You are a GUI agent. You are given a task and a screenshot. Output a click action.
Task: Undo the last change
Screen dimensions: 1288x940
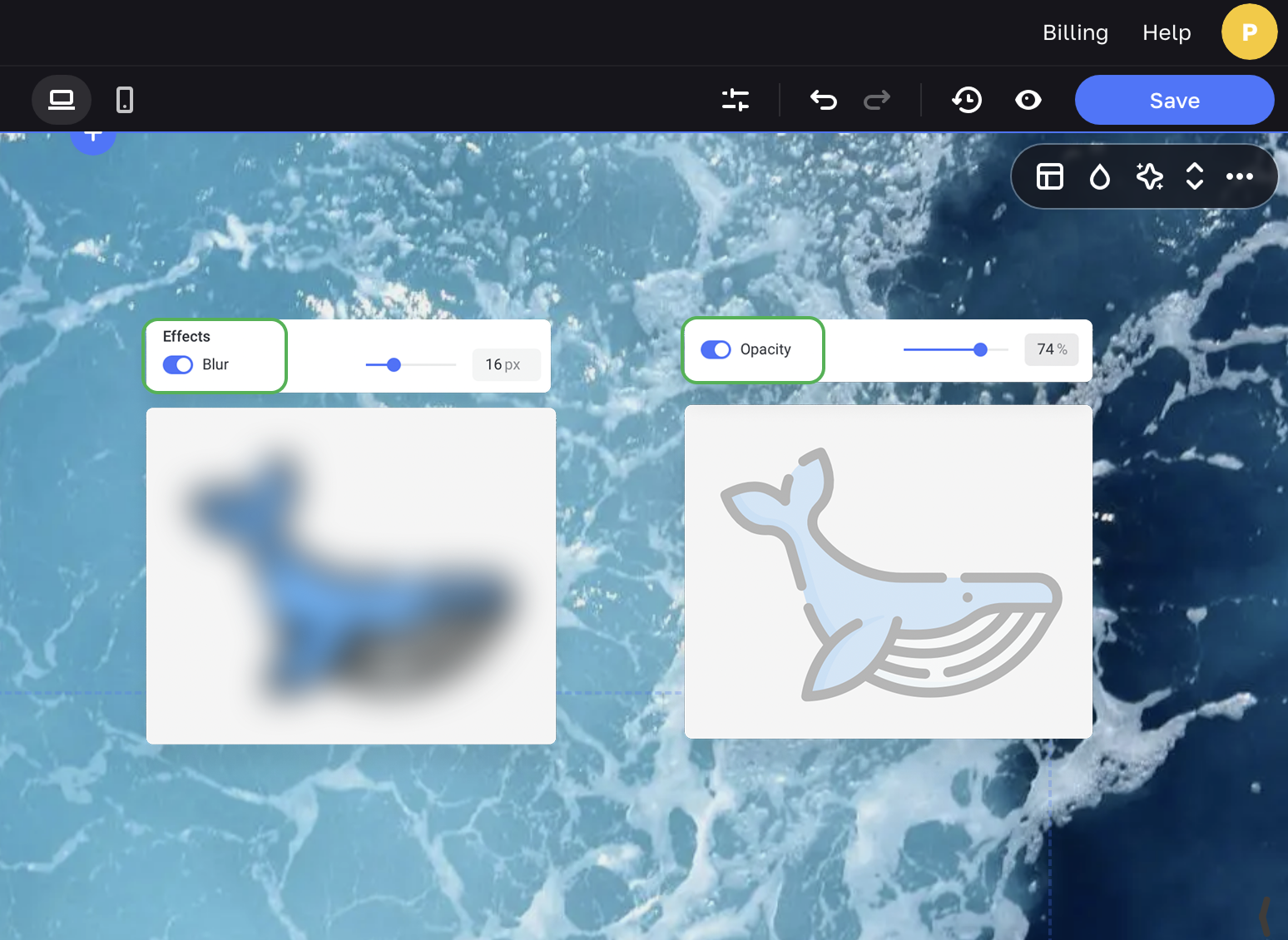pyautogui.click(x=823, y=100)
